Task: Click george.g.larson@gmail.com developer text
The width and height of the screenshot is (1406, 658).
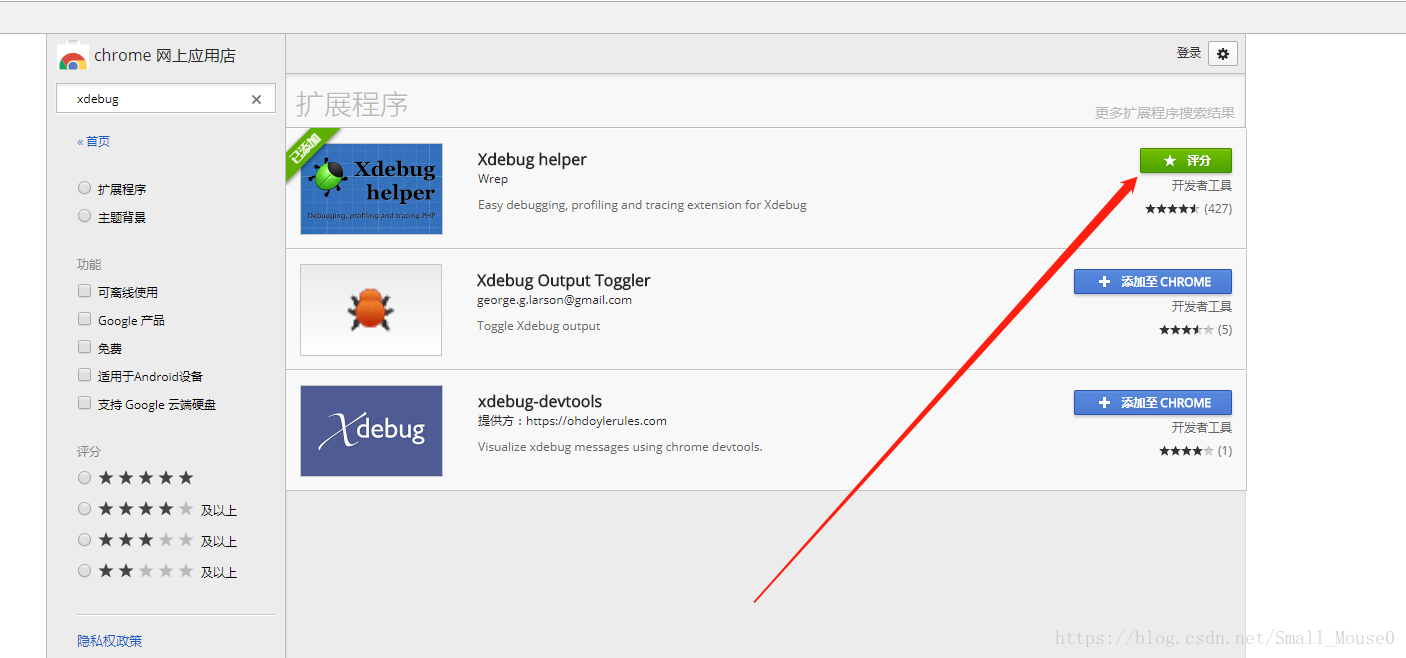Action: tap(554, 300)
